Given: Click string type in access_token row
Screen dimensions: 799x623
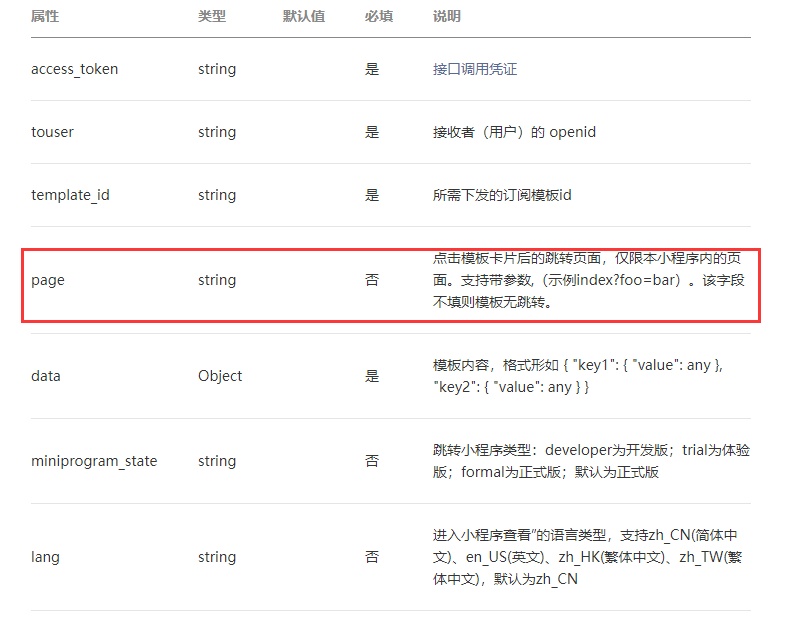Looking at the screenshot, I should [217, 69].
